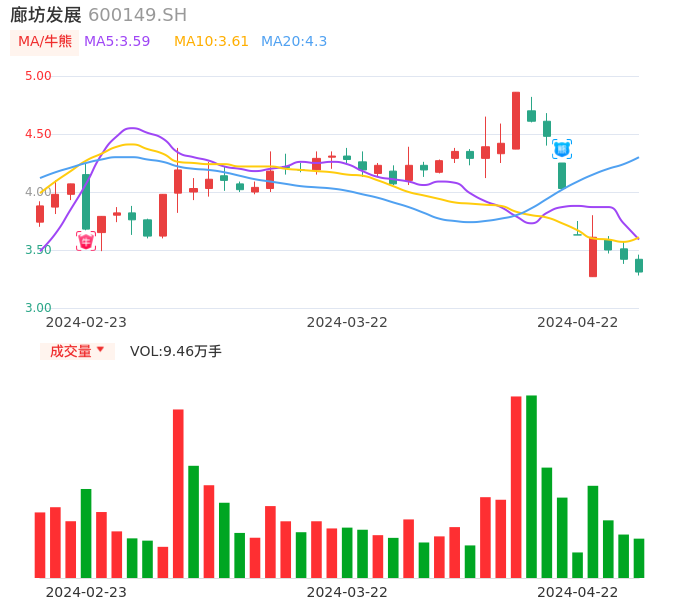
Task: Click the 廊坊发展 stock name
Action: 46,15
